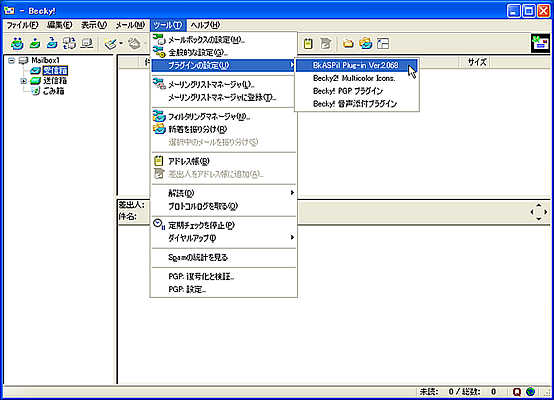Select the 受信箱 folder label

[x=55, y=71]
